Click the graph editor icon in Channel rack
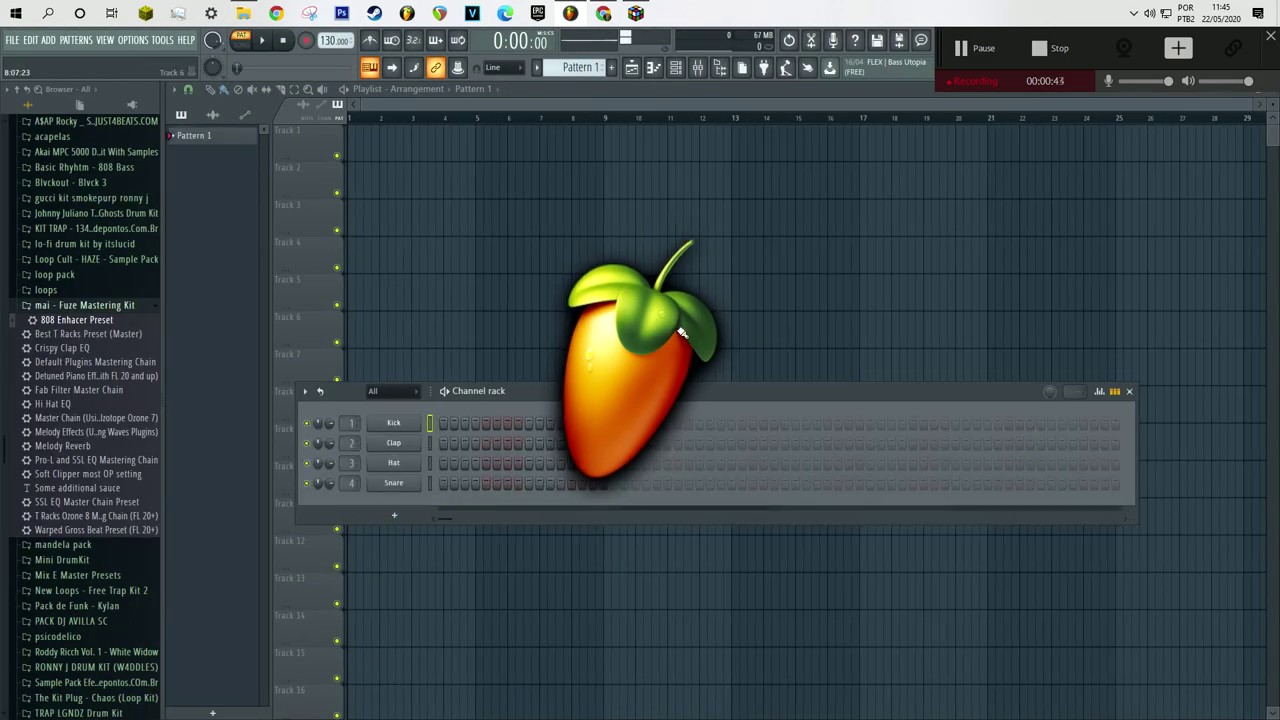The height and width of the screenshot is (720, 1280). (x=1099, y=391)
